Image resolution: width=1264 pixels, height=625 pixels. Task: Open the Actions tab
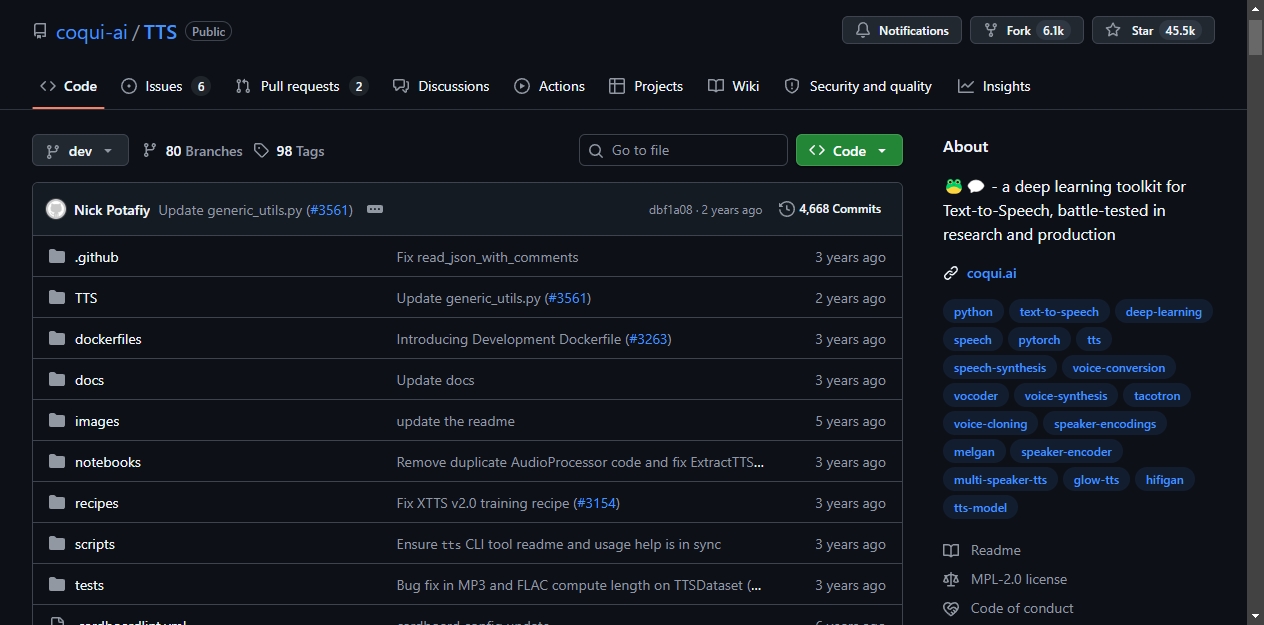tap(549, 86)
